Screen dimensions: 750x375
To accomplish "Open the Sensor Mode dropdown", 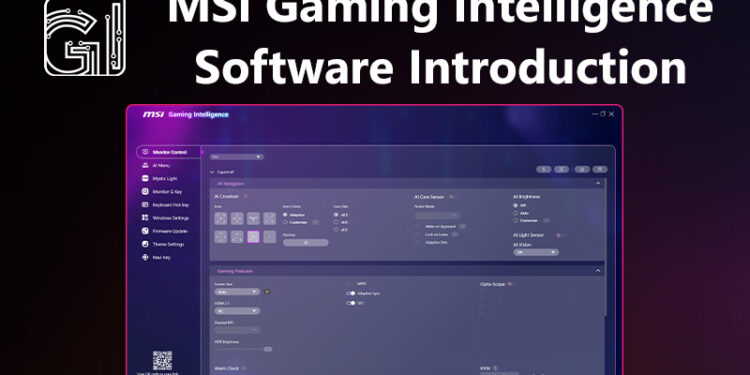I will (437, 216).
